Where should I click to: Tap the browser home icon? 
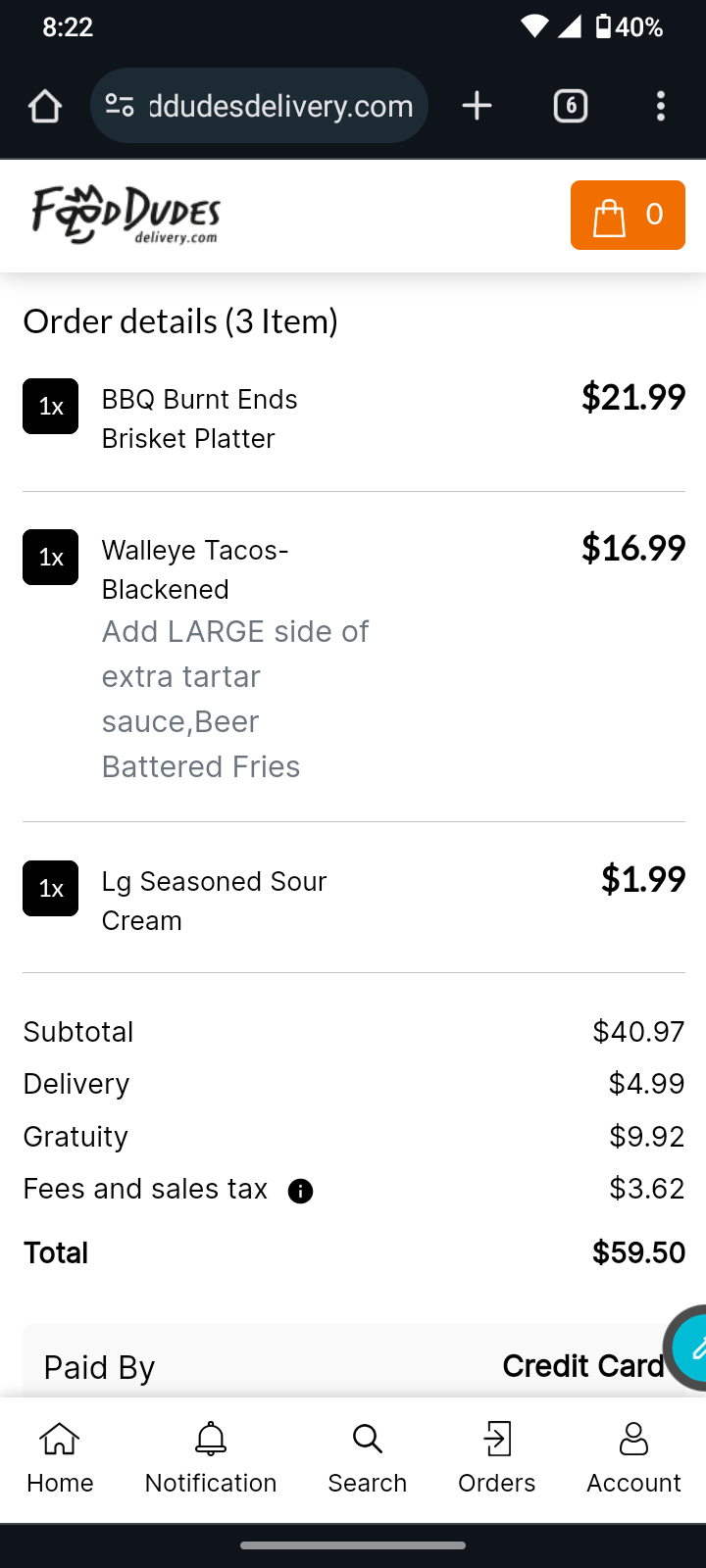(45, 106)
